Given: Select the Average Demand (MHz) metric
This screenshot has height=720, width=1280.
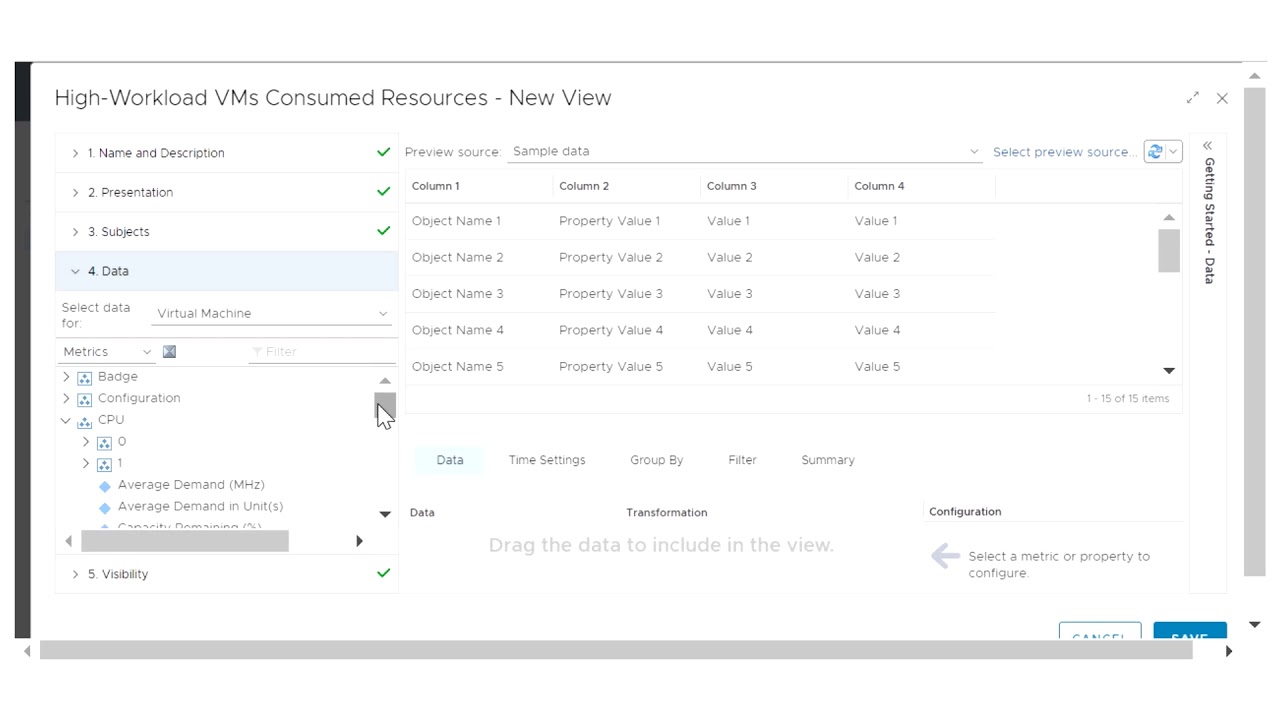Looking at the screenshot, I should pos(191,484).
